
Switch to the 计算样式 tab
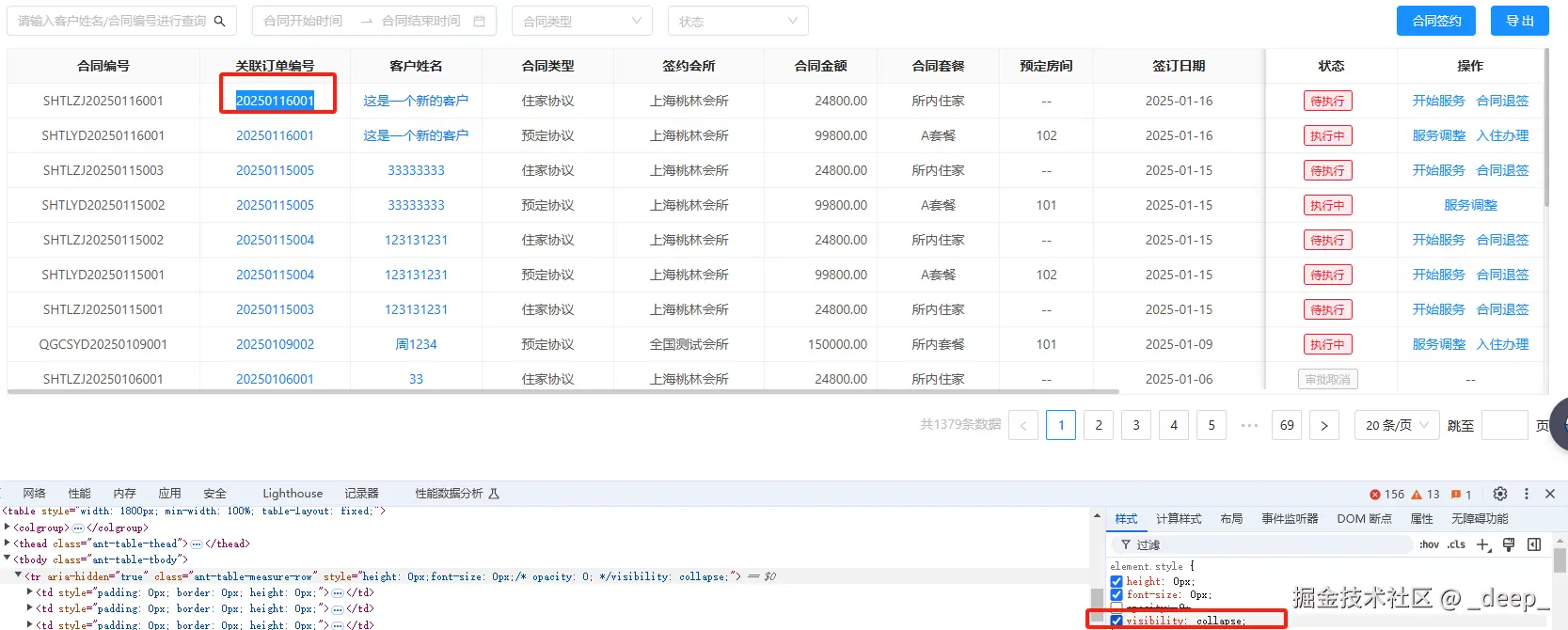tap(1179, 519)
